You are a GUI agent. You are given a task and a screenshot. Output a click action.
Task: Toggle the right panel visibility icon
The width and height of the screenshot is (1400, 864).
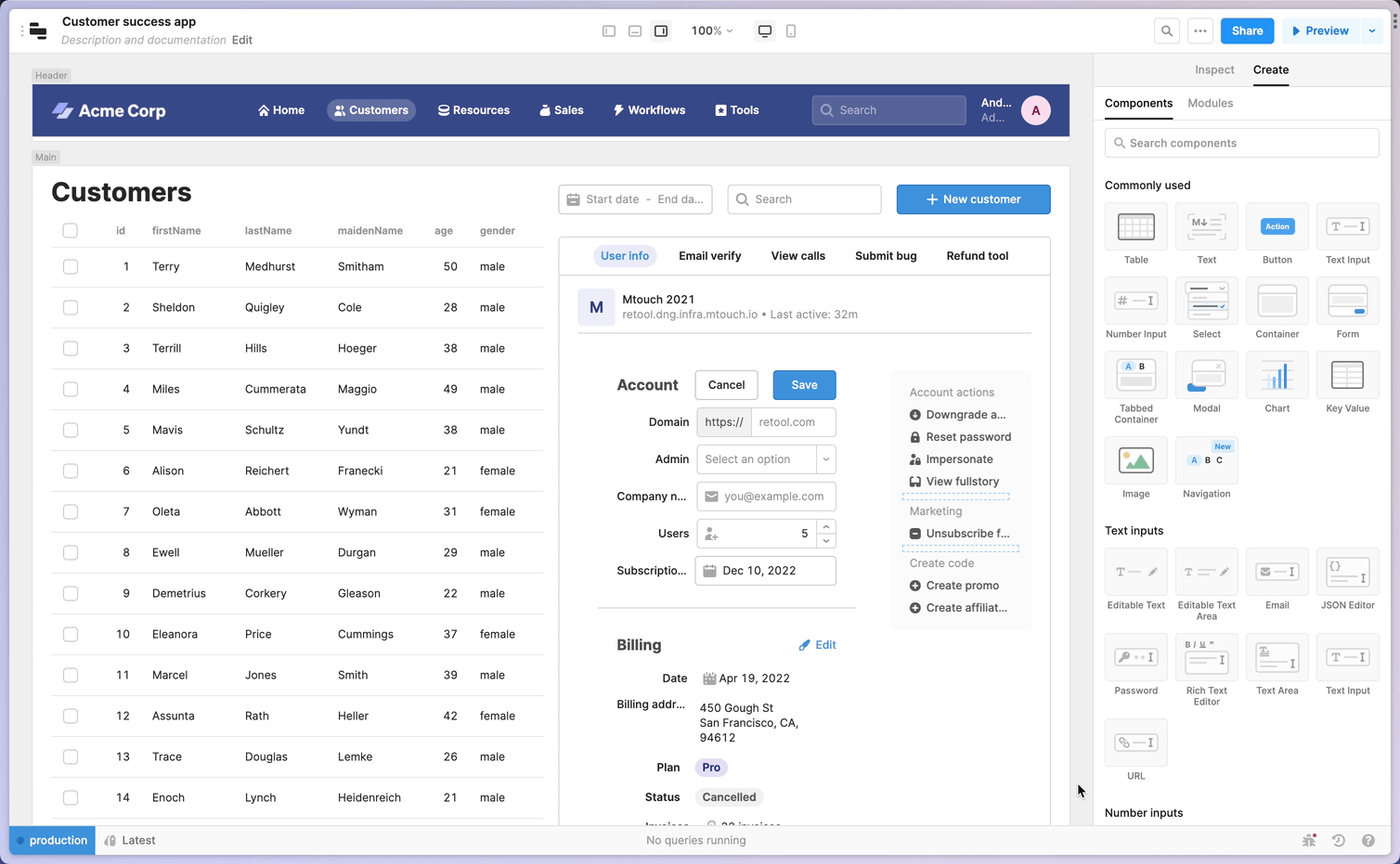(661, 31)
